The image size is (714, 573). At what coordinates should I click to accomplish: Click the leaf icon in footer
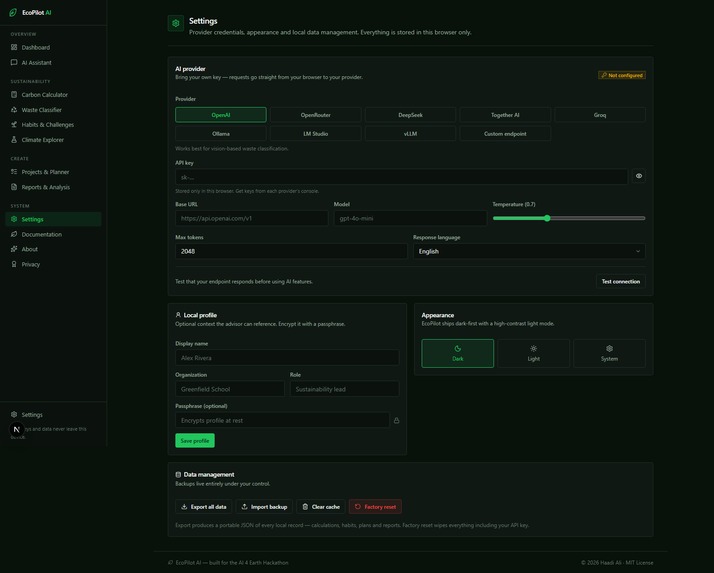click(171, 563)
